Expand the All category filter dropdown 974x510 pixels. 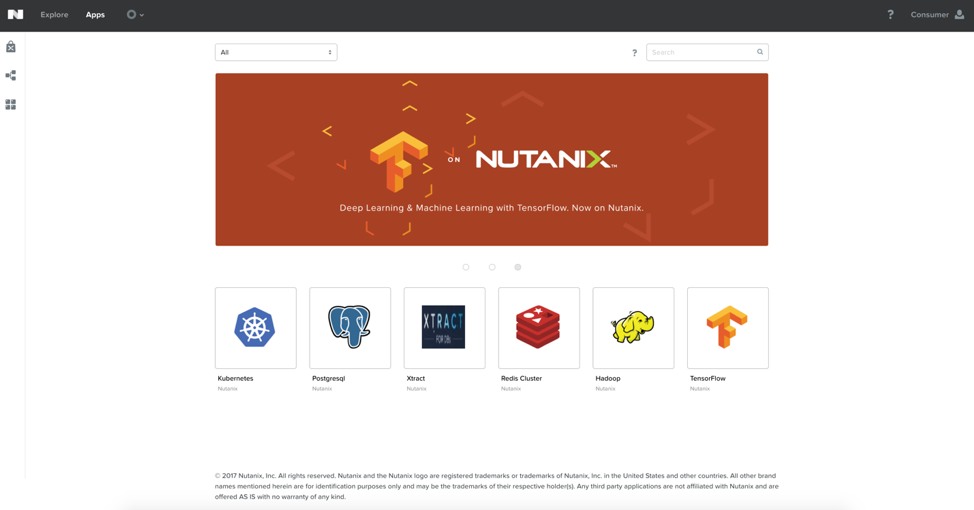(276, 52)
